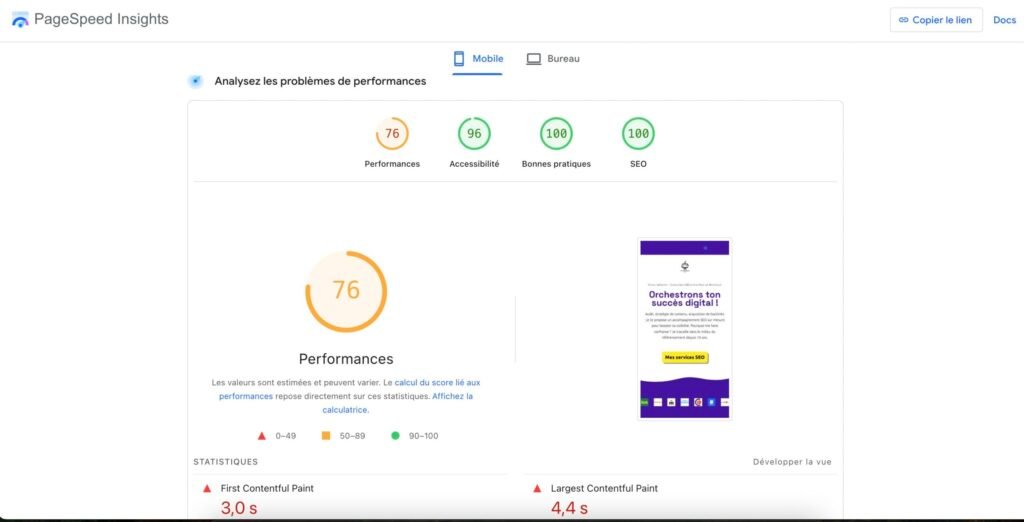Open the Docs link
This screenshot has width=1024, height=522.
coord(1004,20)
